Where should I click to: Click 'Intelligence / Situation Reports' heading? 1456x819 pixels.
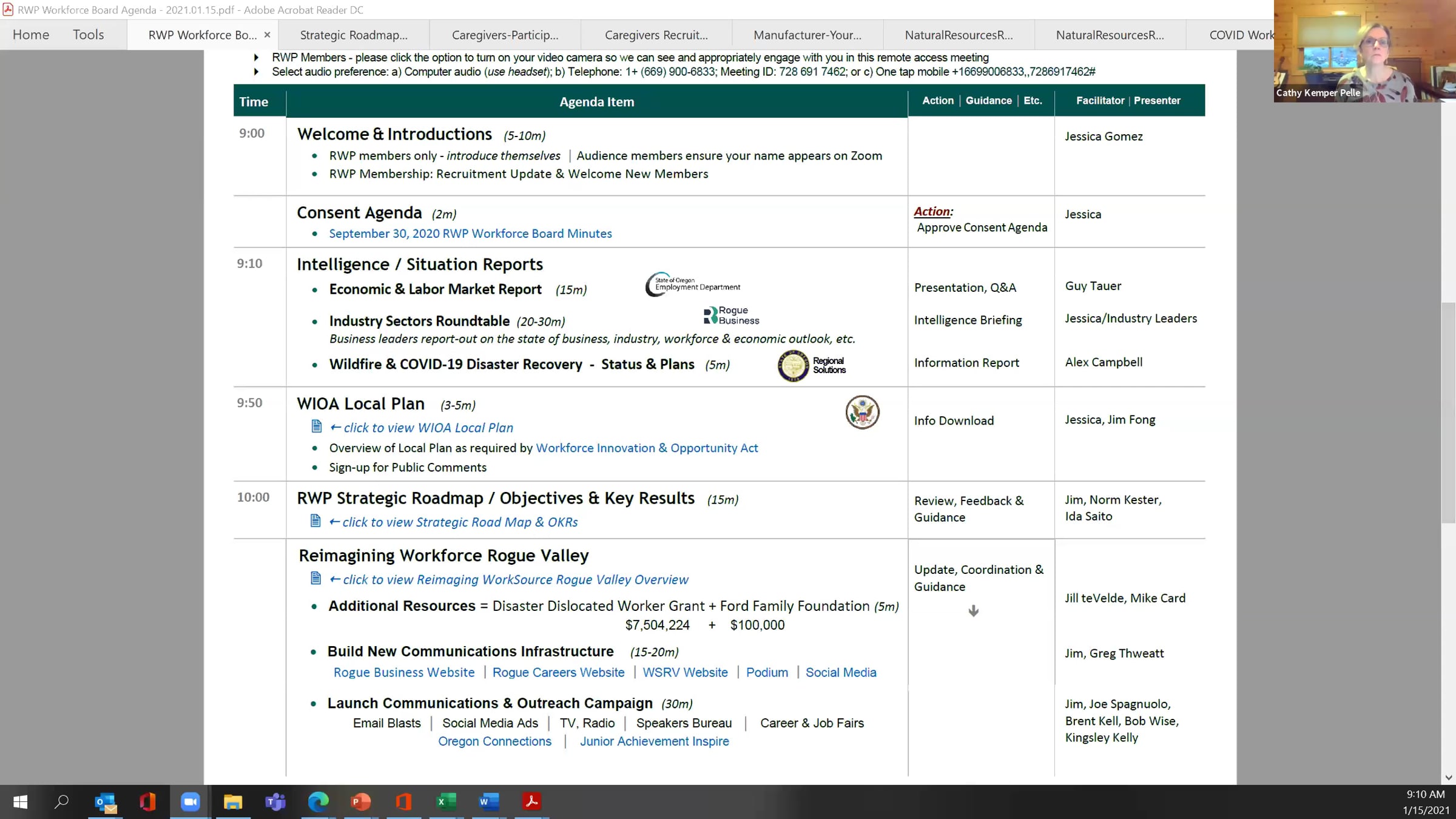[x=420, y=265]
